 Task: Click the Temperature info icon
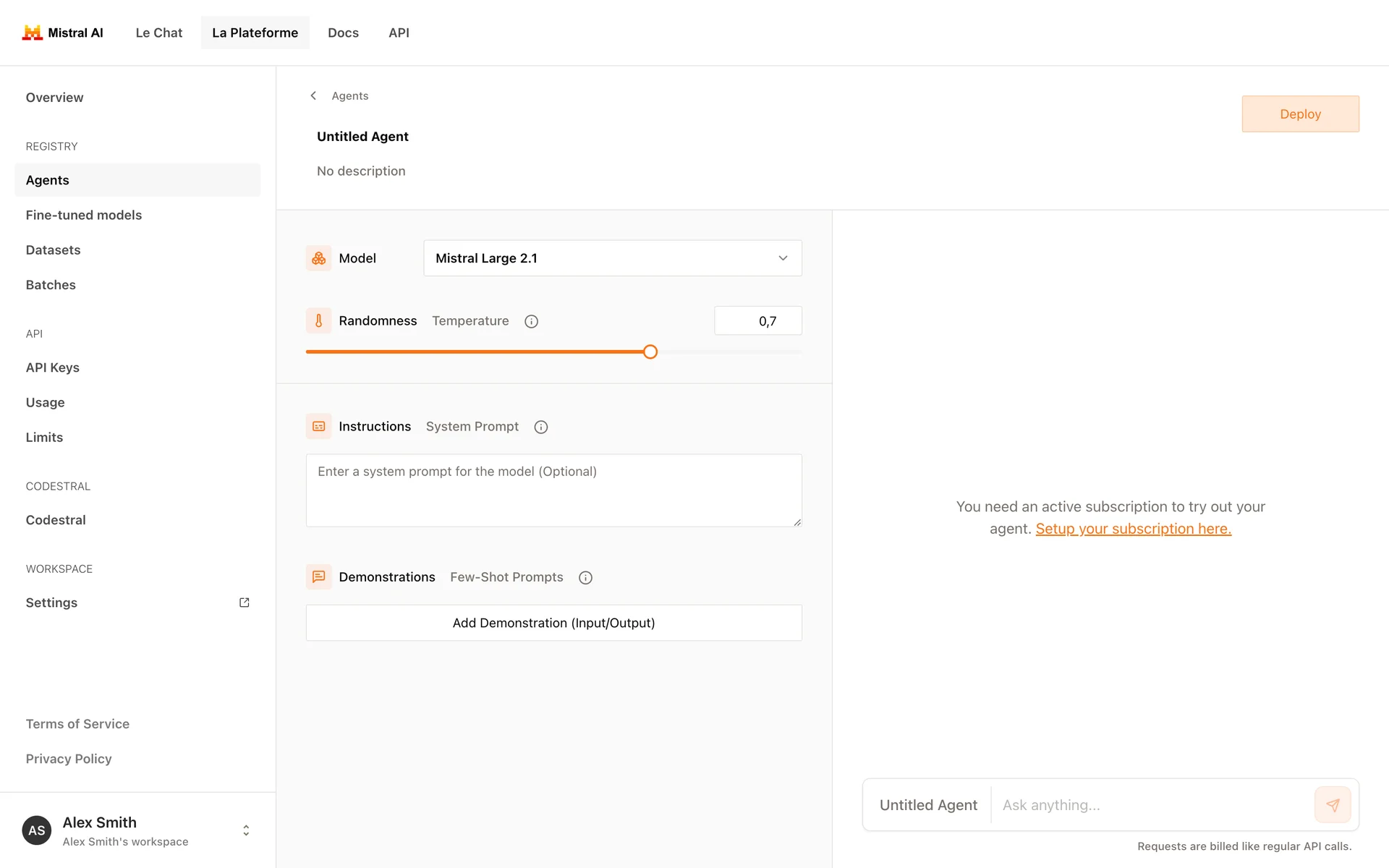[531, 321]
